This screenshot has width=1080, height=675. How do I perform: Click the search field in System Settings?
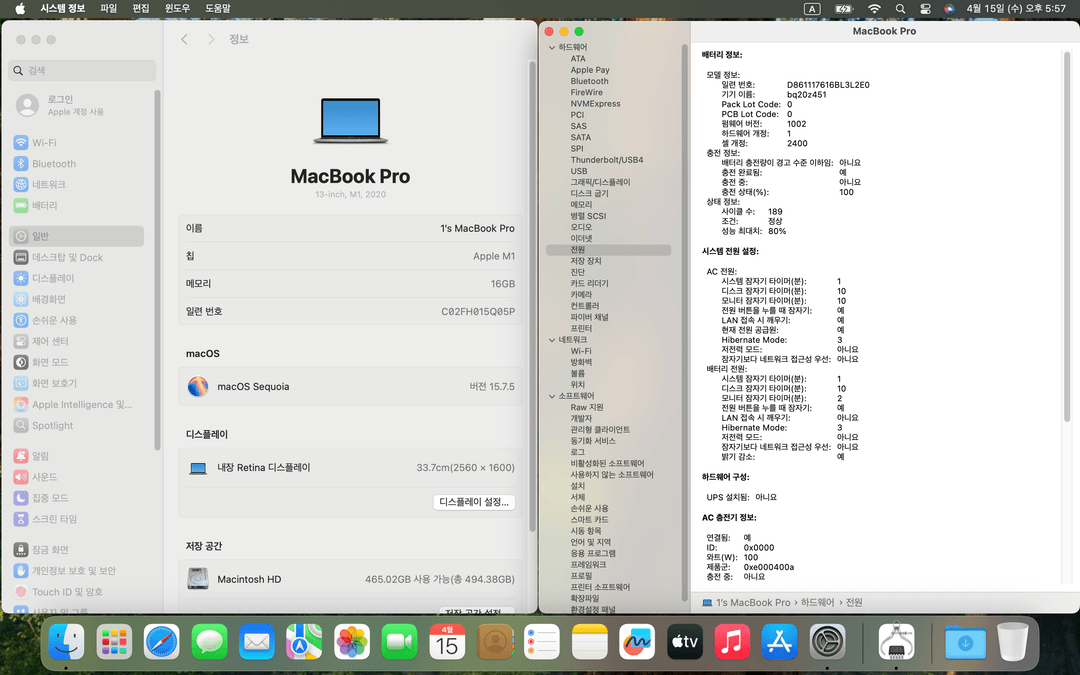pyautogui.click(x=80, y=70)
